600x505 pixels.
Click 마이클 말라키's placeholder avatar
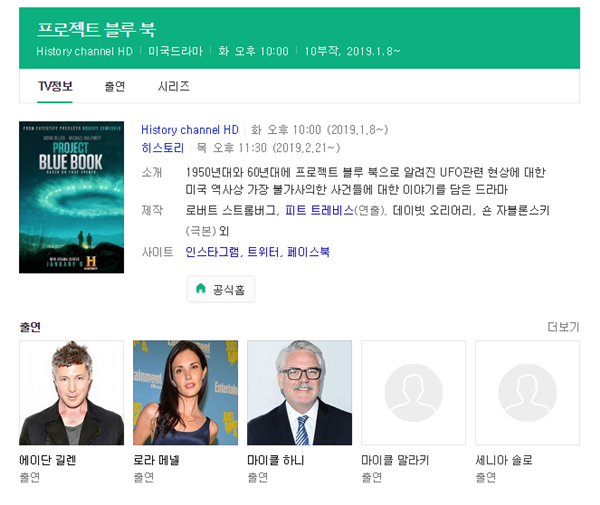point(414,393)
